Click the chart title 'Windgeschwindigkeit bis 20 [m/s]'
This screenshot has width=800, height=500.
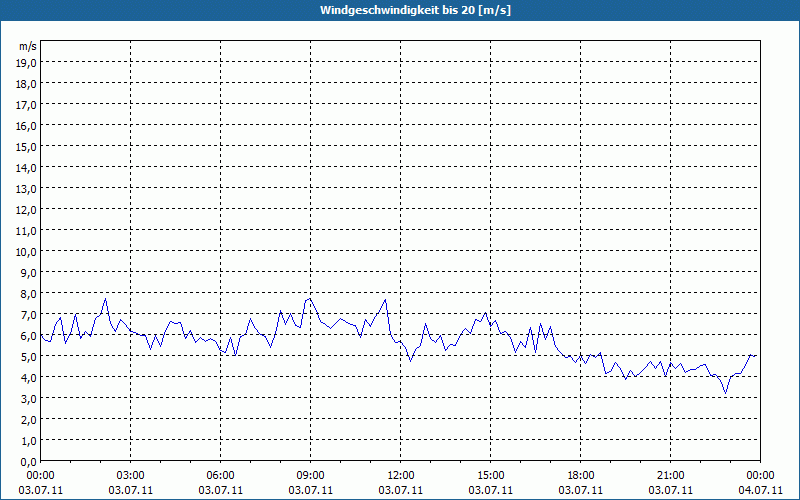[415, 10]
